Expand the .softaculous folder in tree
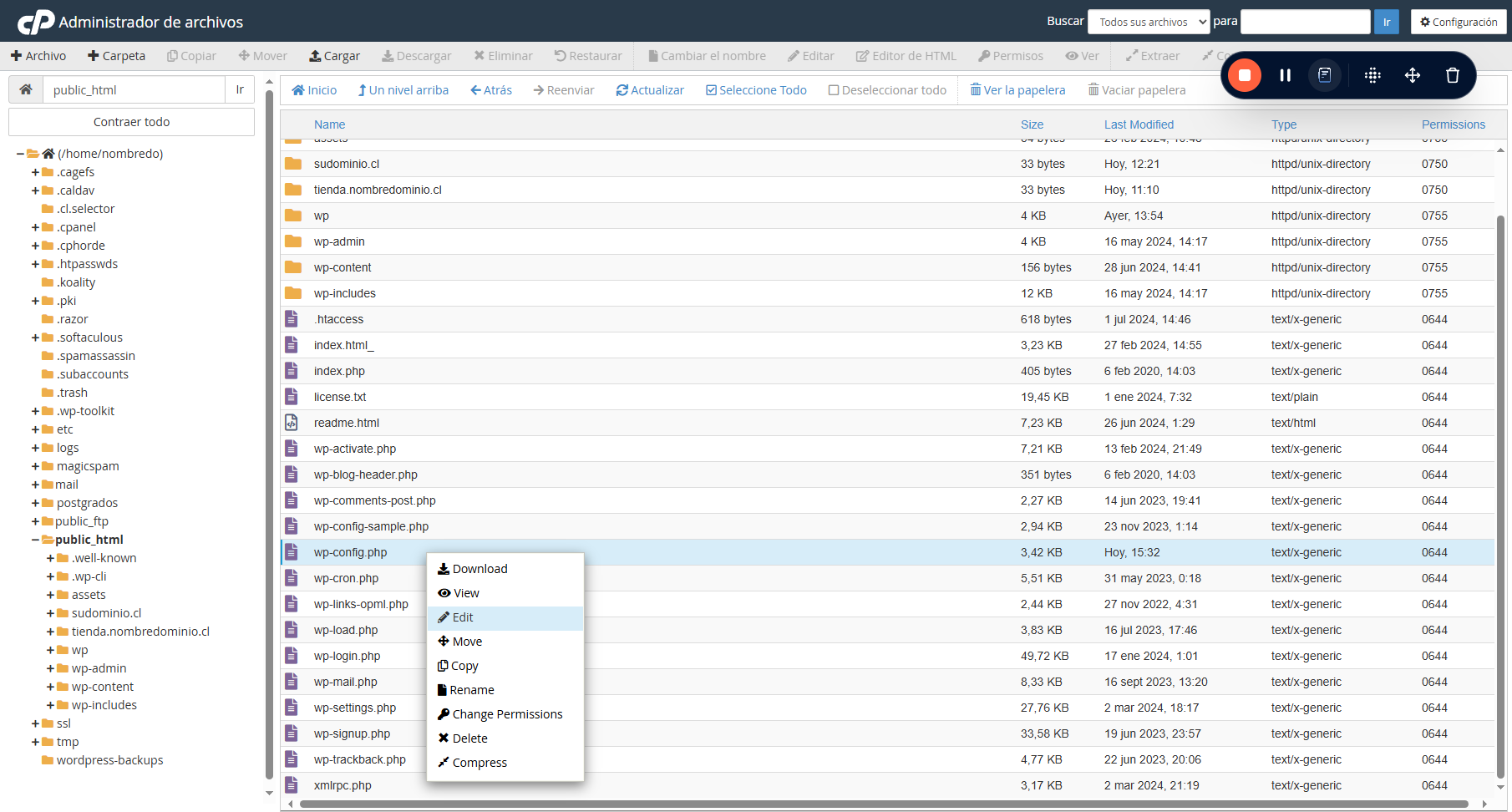 (35, 337)
